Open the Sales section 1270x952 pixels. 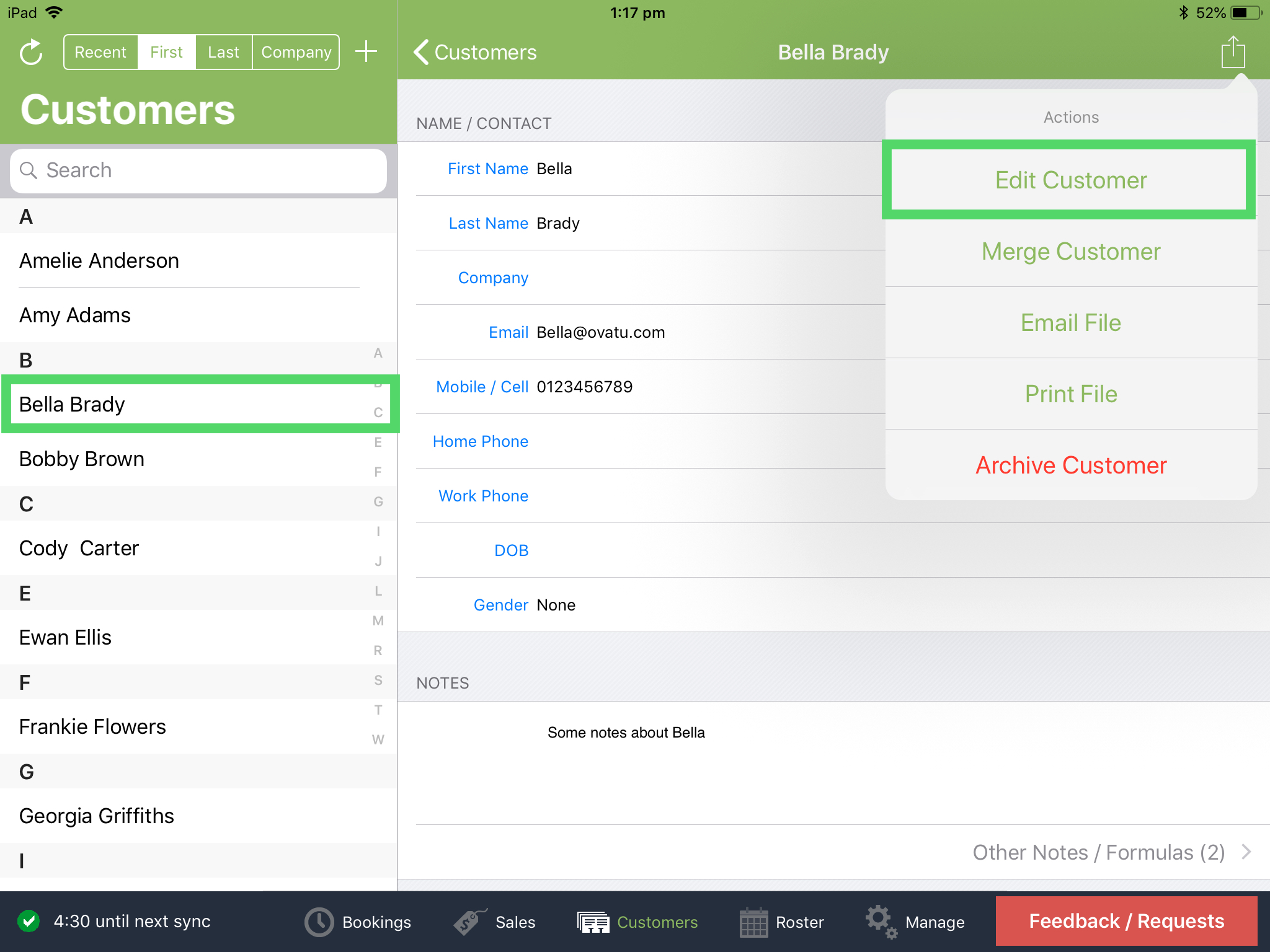[x=496, y=922]
